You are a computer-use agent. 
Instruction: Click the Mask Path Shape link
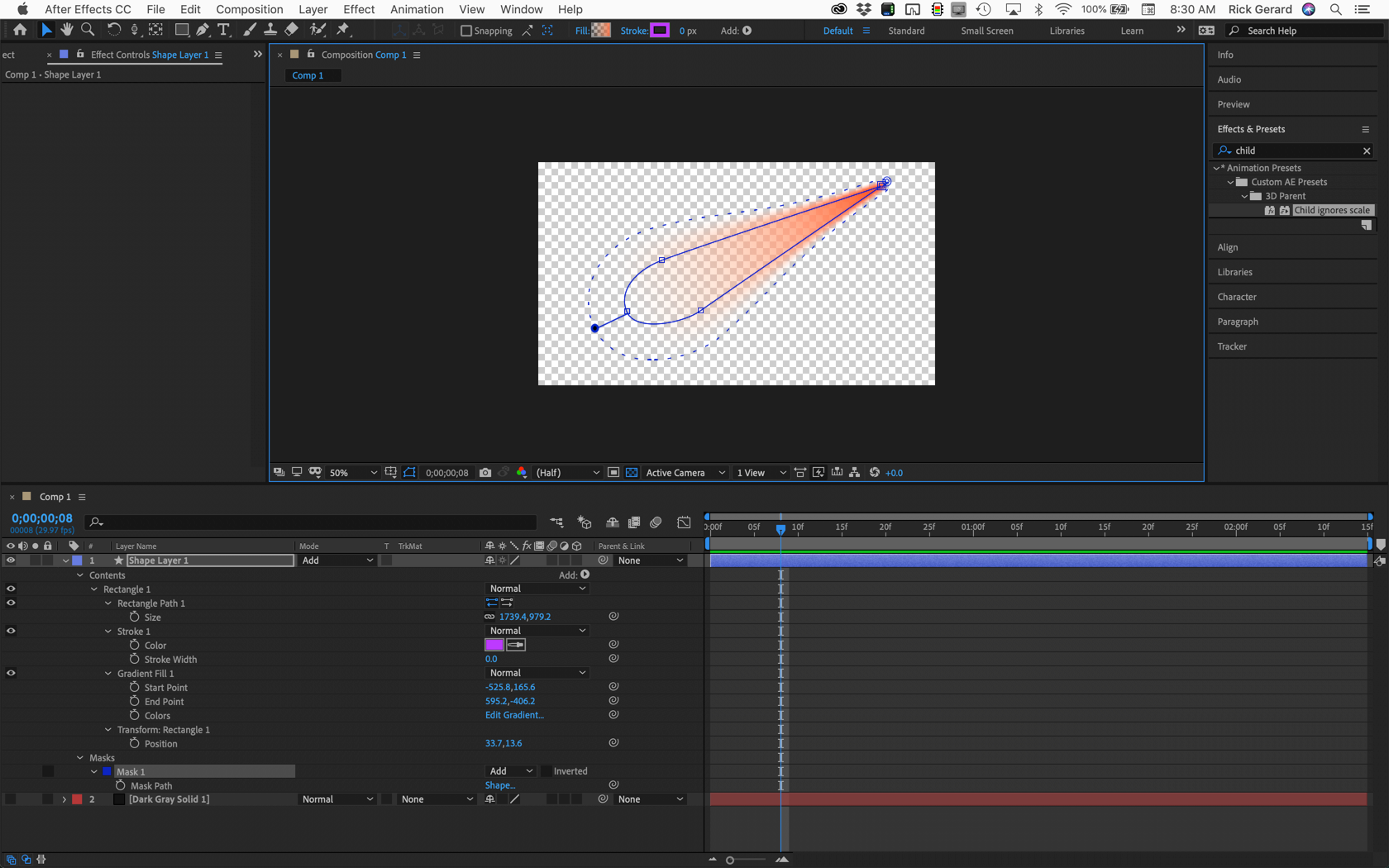[x=499, y=785]
